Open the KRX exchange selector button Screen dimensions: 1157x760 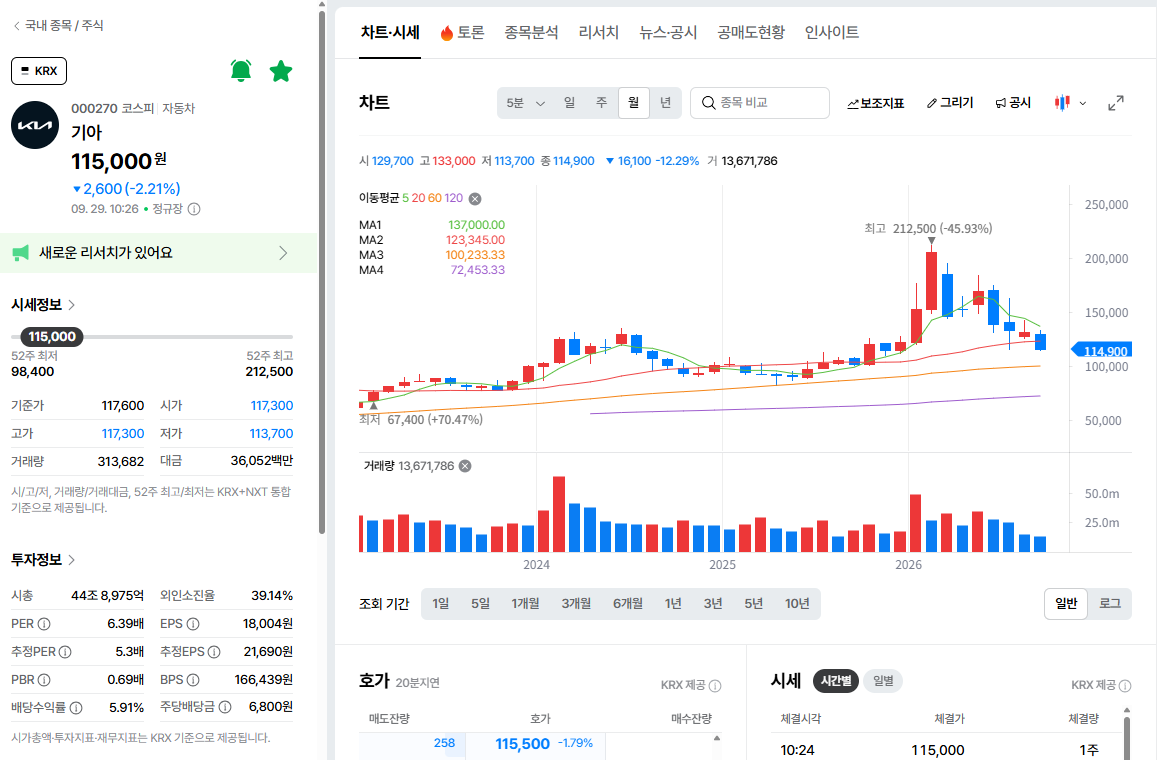pos(39,71)
